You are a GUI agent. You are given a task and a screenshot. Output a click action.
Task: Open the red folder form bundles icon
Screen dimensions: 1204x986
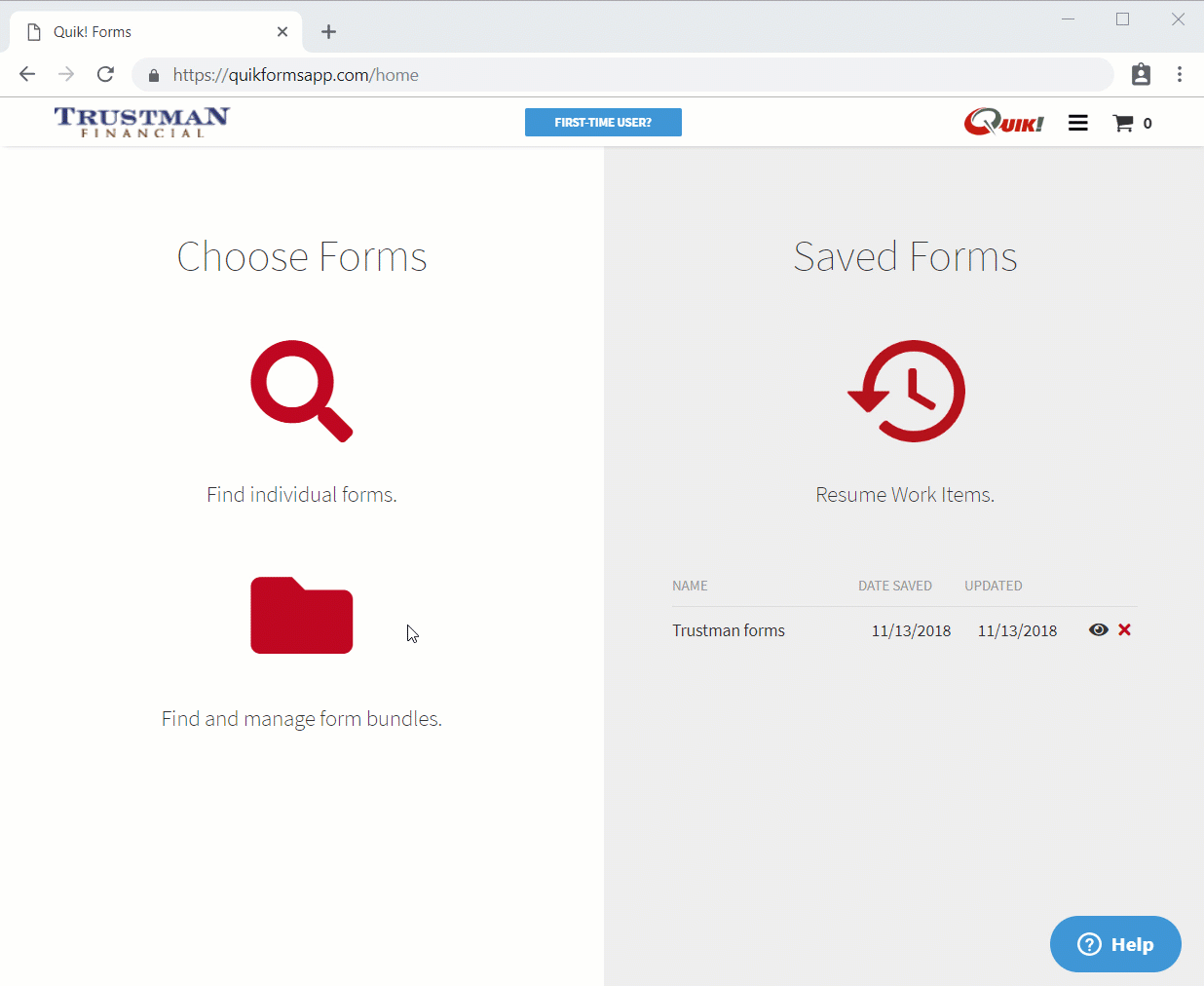pos(302,615)
